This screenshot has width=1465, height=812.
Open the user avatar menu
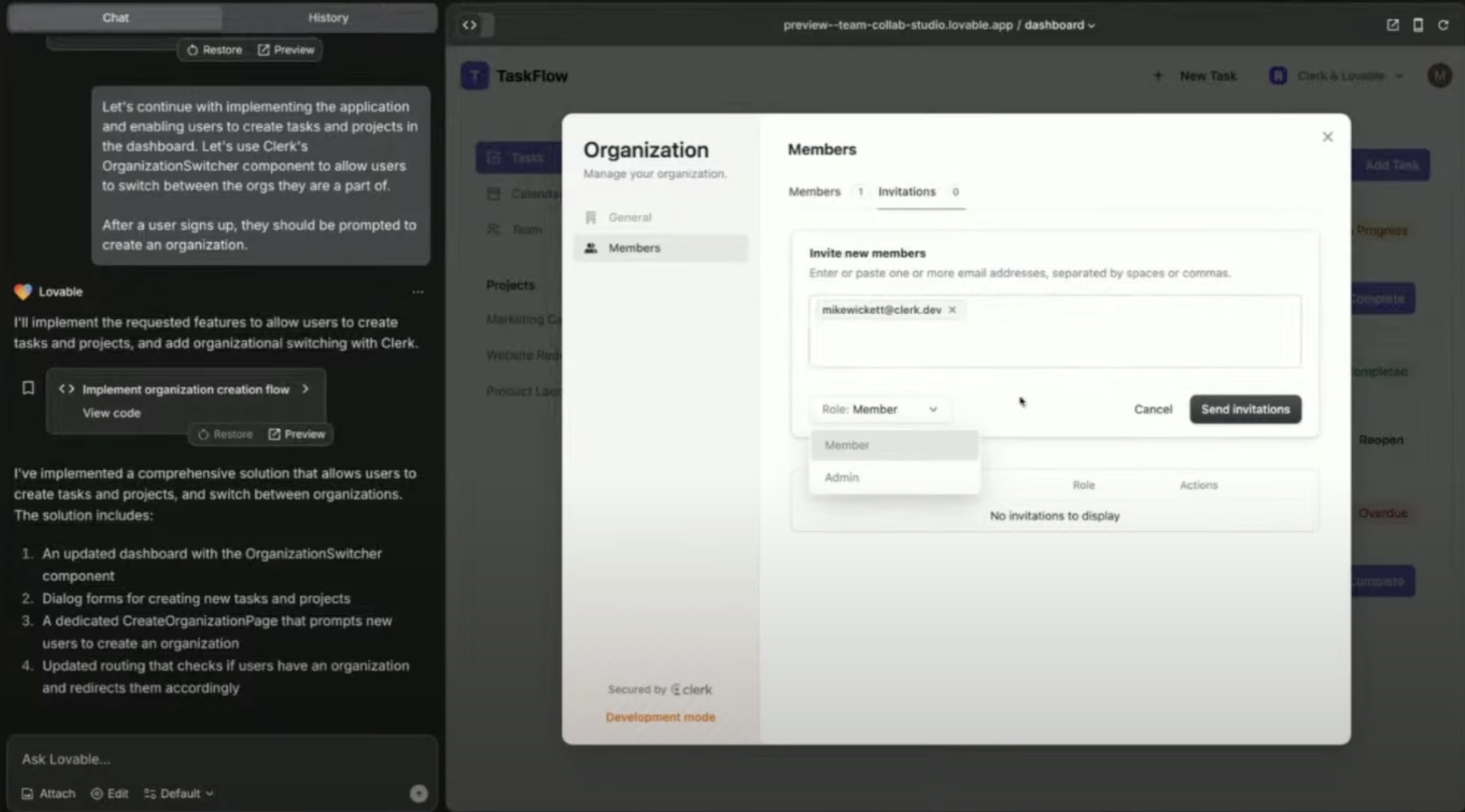click(x=1439, y=76)
